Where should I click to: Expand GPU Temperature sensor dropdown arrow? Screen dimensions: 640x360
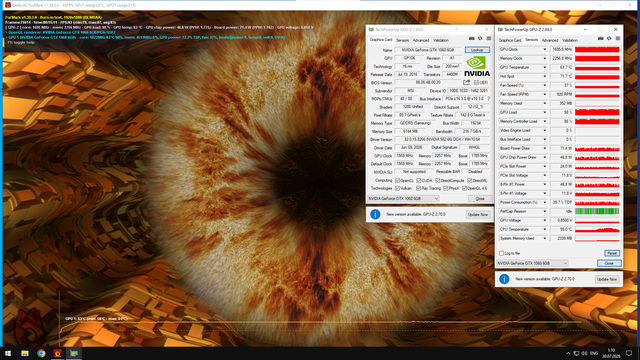coord(544,67)
